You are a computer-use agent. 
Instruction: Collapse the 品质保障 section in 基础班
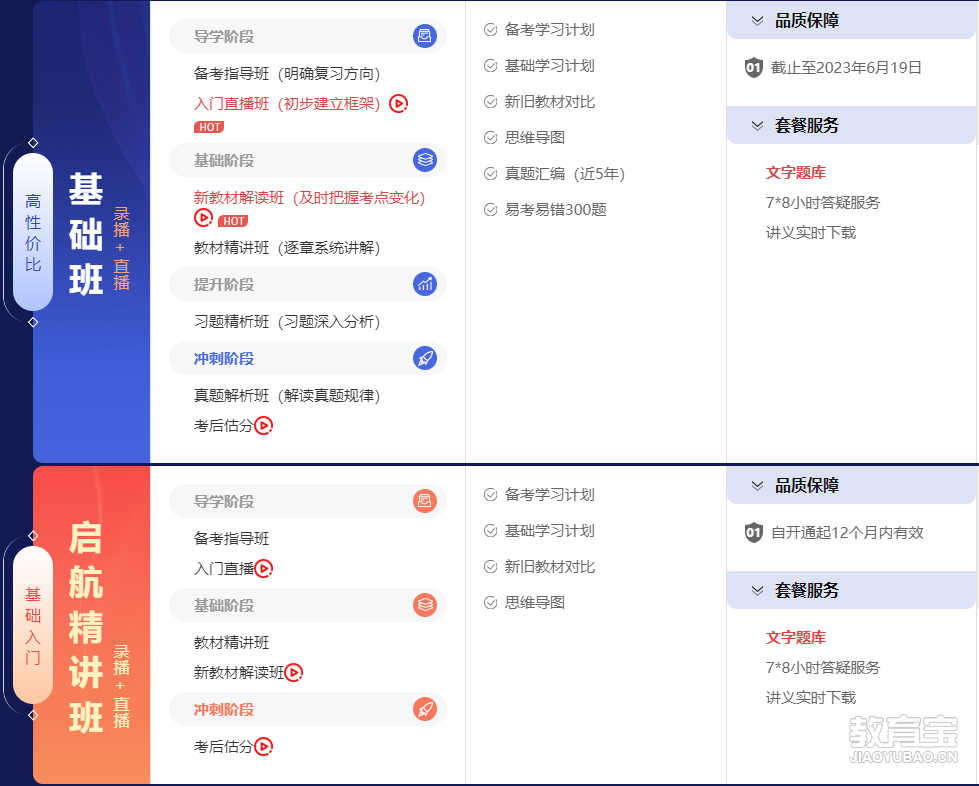(x=757, y=21)
